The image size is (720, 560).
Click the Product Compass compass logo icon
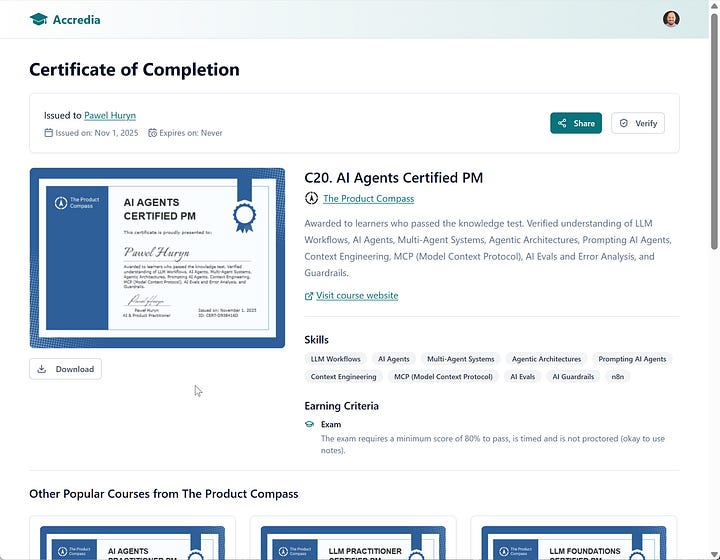[x=311, y=198]
